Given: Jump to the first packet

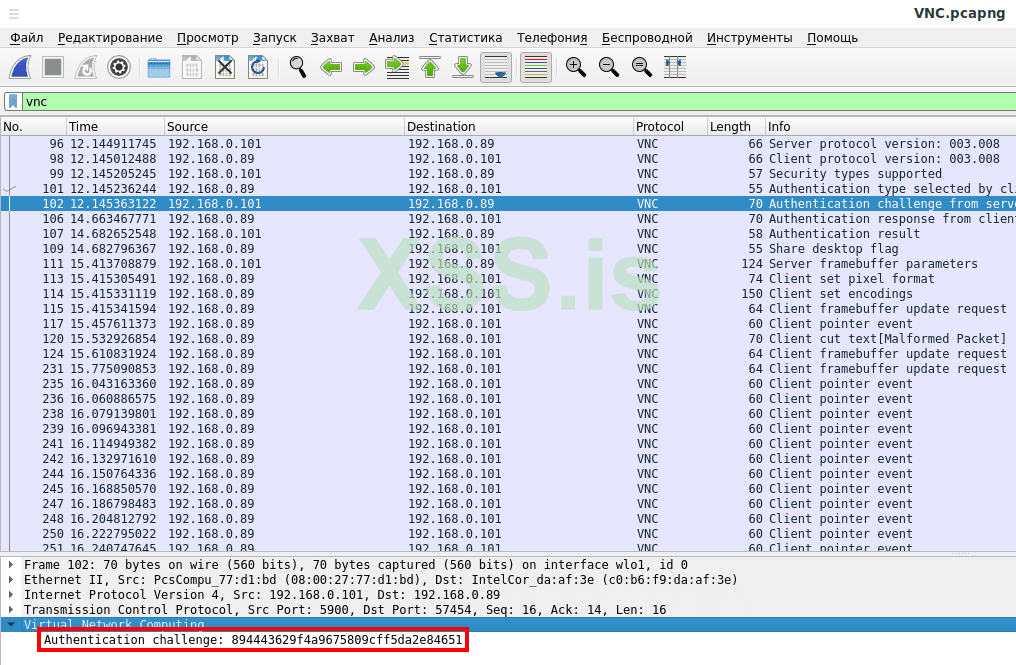Looking at the screenshot, I should [x=430, y=68].
